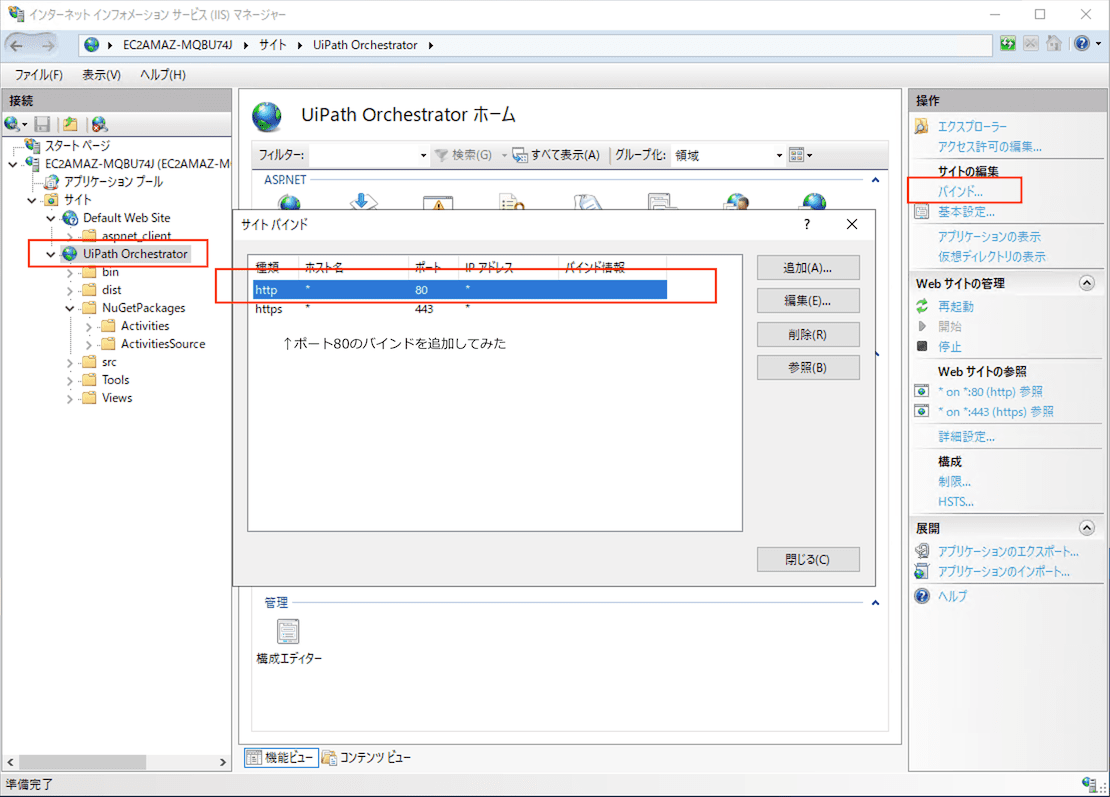Open the バインド... link in Actions

[x=960, y=191]
